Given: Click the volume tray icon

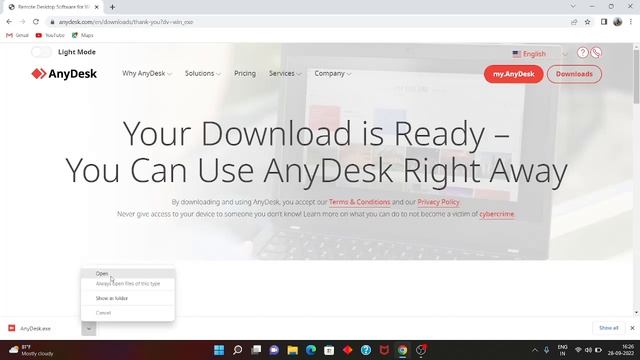Looking at the screenshot, I should pos(588,350).
